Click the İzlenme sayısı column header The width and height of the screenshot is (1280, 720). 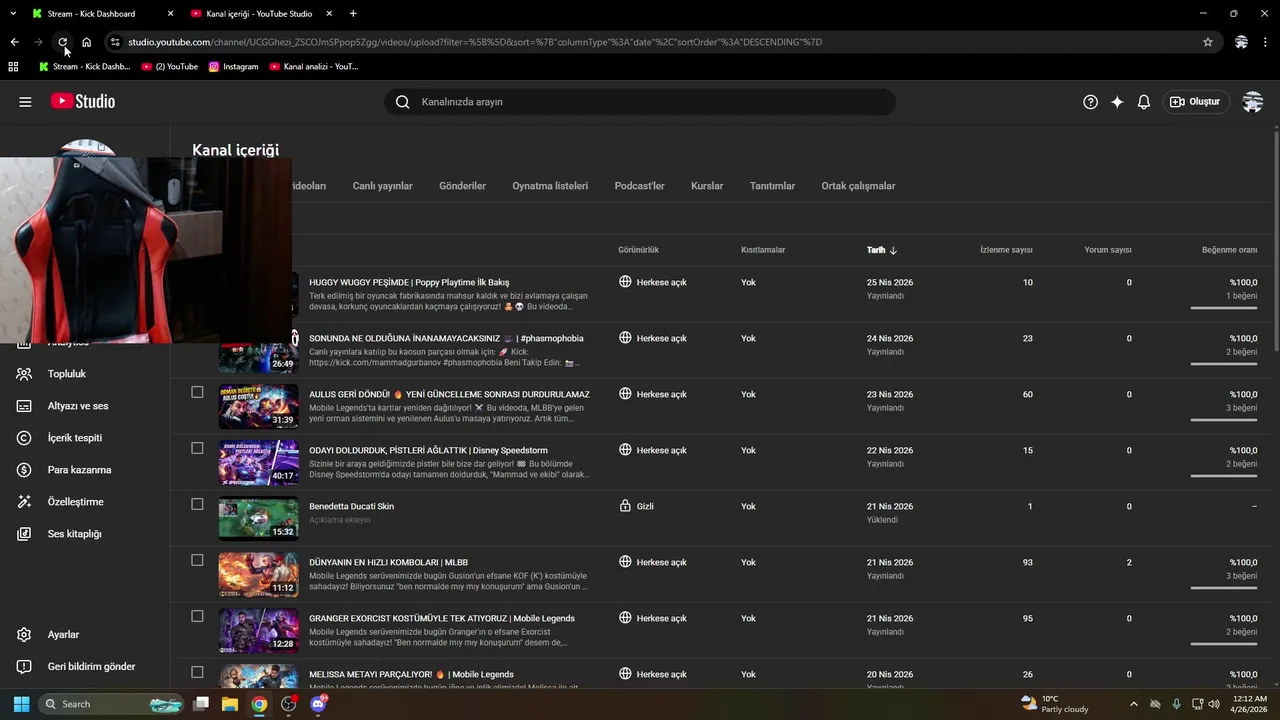1006,250
